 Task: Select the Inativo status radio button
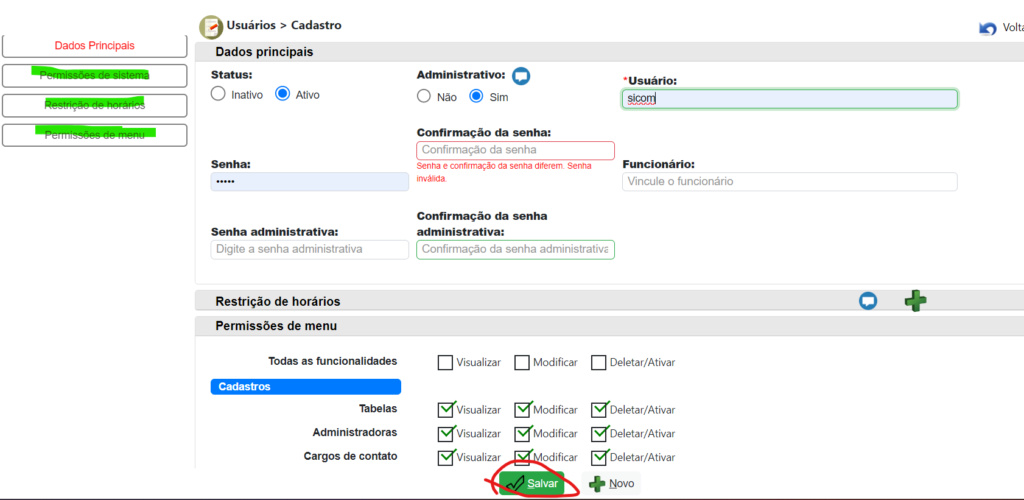click(219, 95)
